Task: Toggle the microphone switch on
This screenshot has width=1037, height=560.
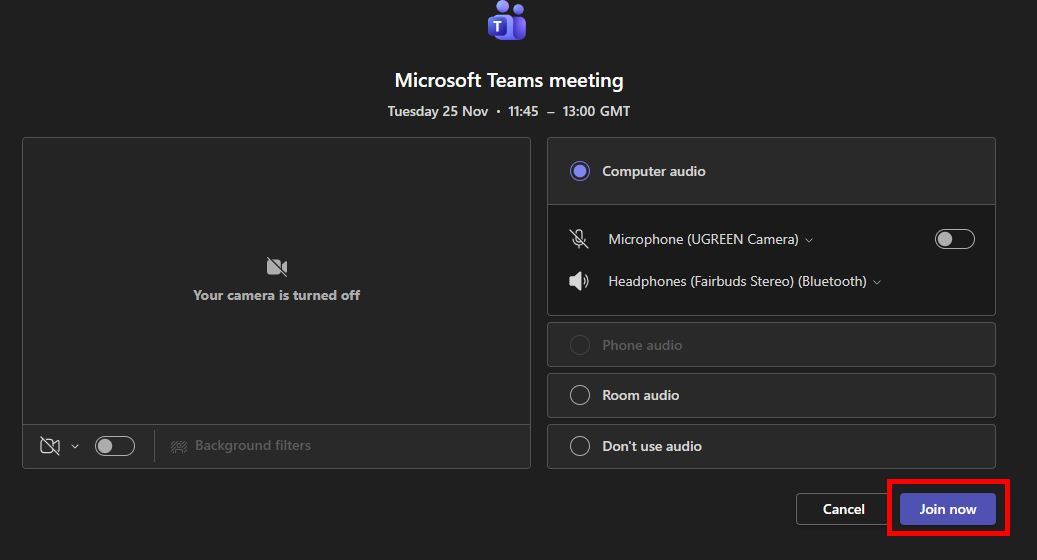Action: pos(954,239)
